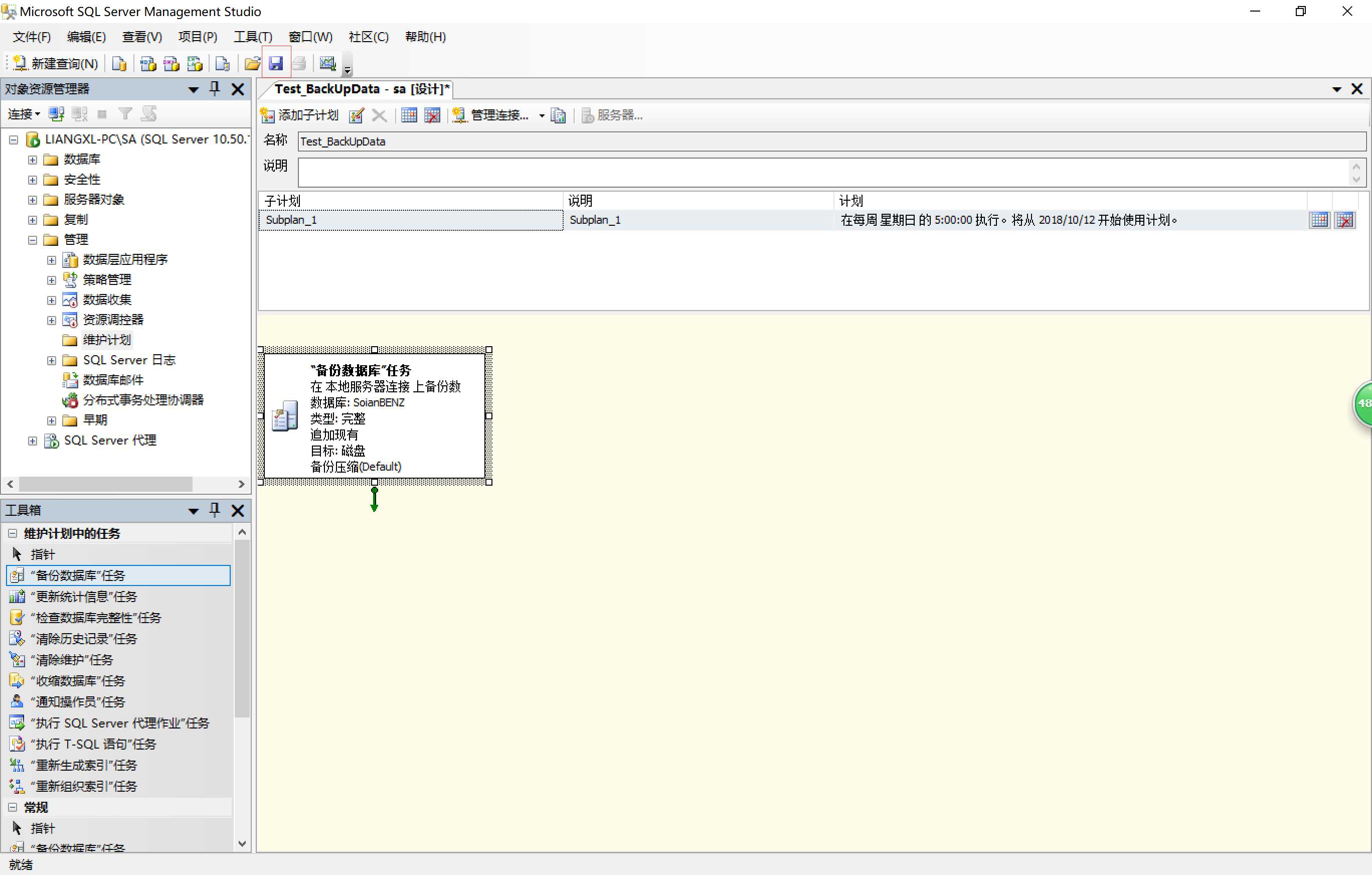Open the dropdown arrow next to 管理连接
This screenshot has height=875, width=1372.
(x=542, y=116)
